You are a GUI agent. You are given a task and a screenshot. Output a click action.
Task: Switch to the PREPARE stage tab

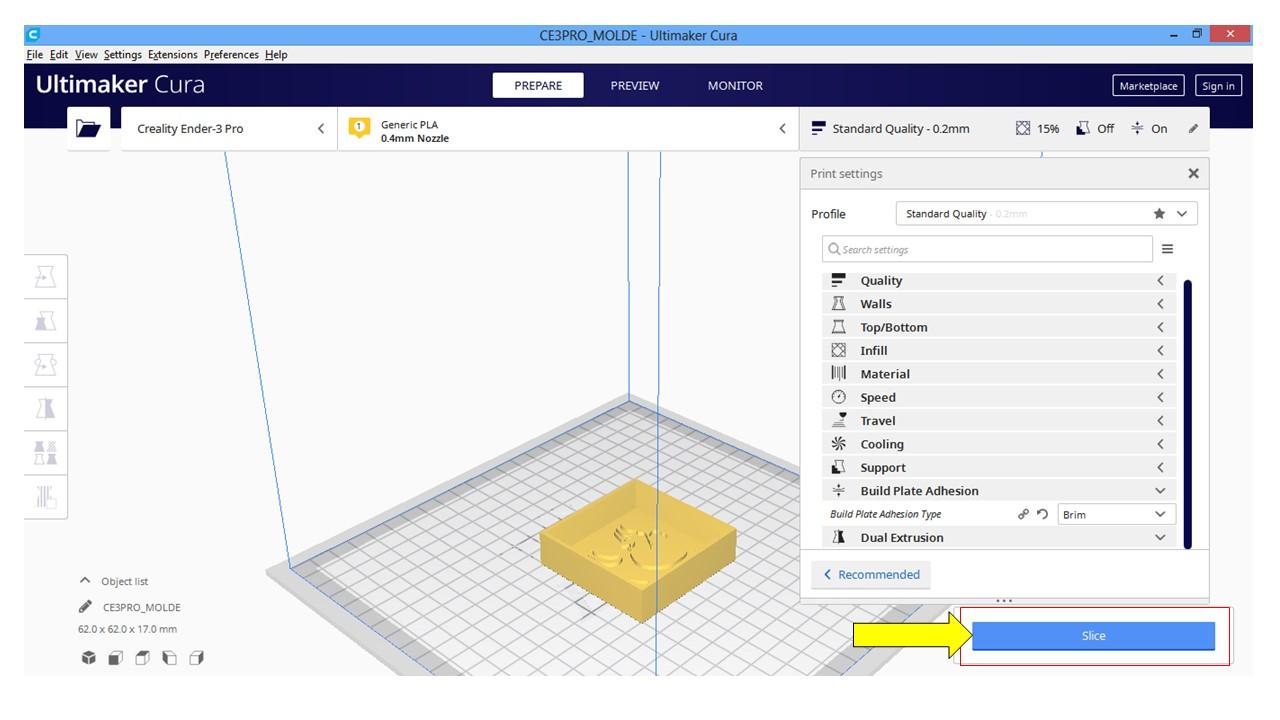click(x=538, y=86)
